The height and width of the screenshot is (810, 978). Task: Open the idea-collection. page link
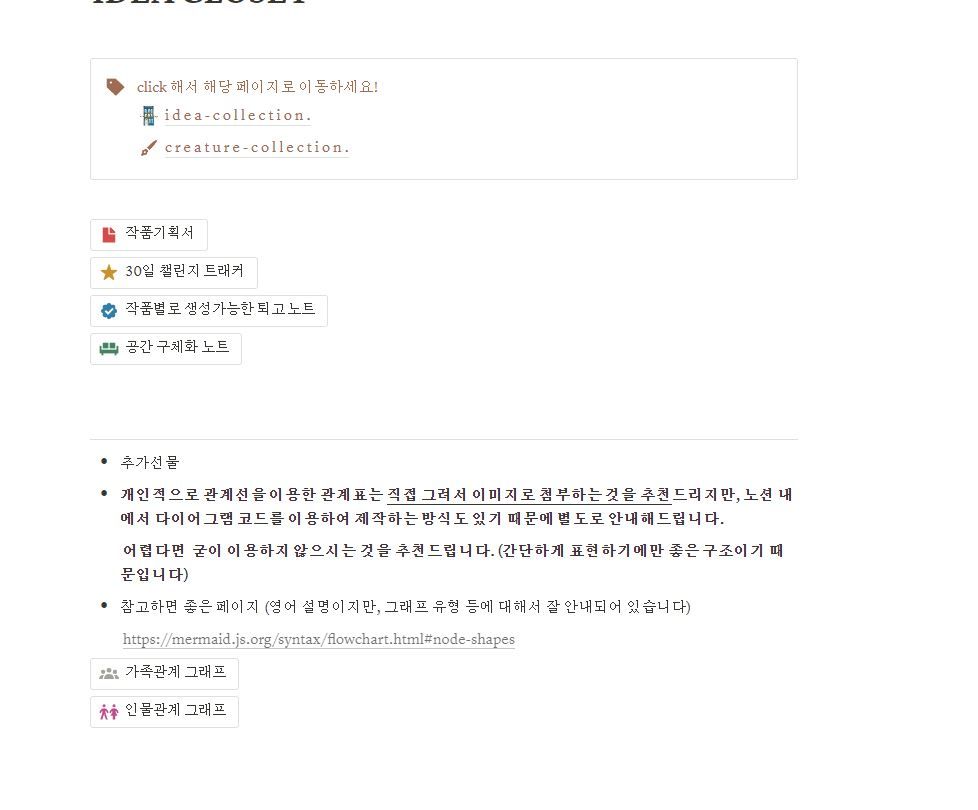(x=238, y=115)
